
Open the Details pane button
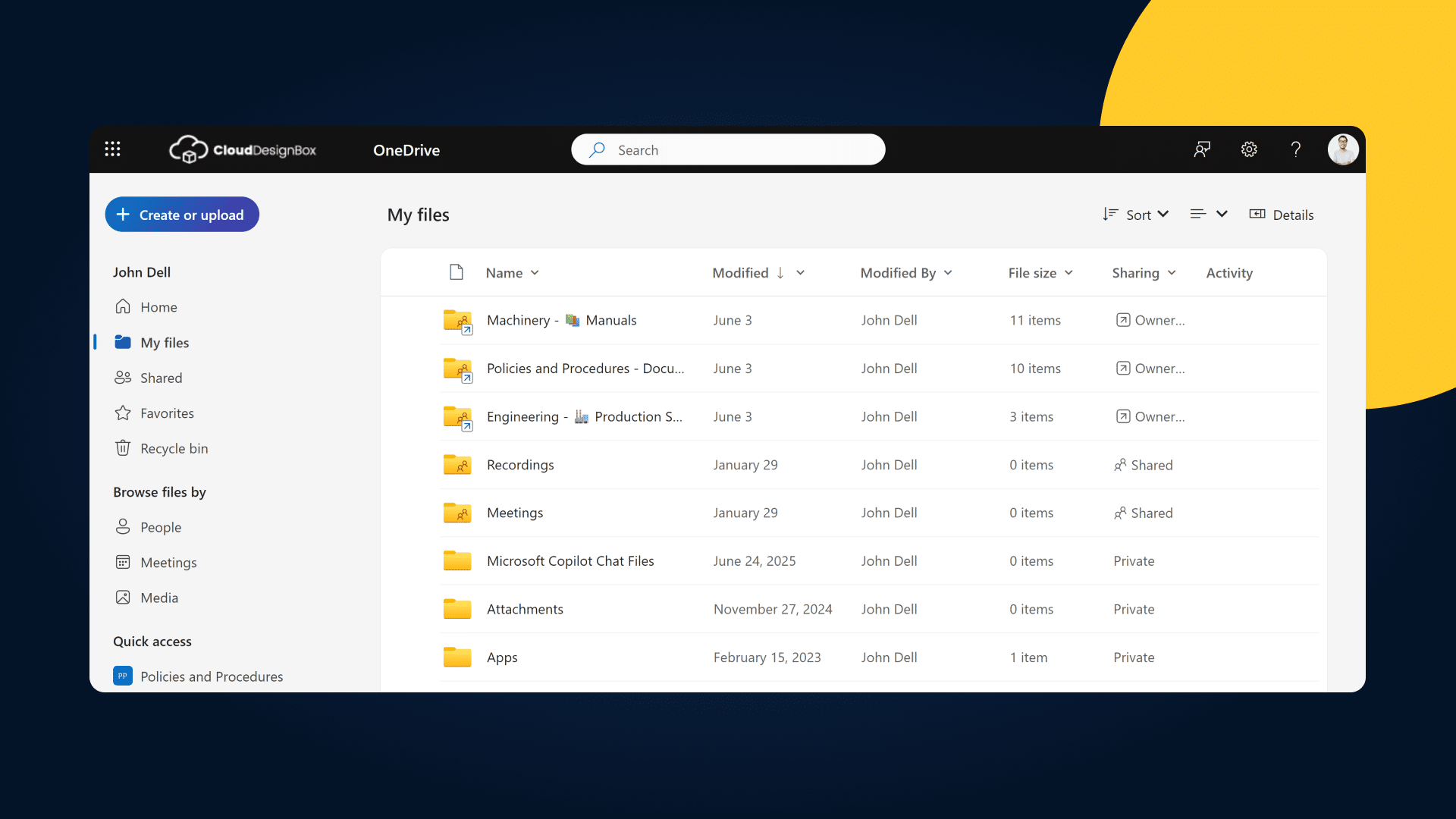[x=1282, y=215]
